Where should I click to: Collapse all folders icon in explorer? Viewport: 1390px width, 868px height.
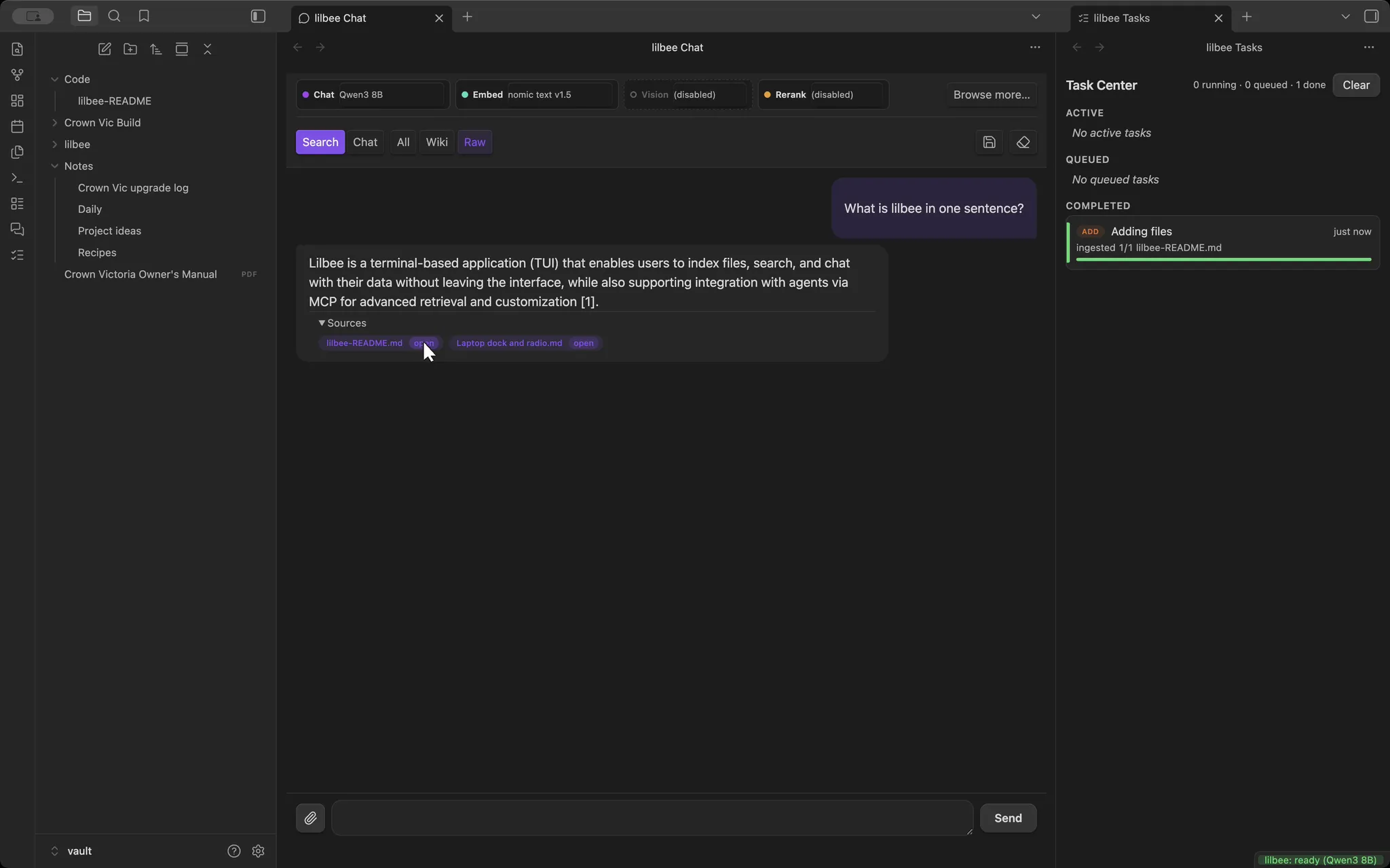pyautogui.click(x=208, y=49)
